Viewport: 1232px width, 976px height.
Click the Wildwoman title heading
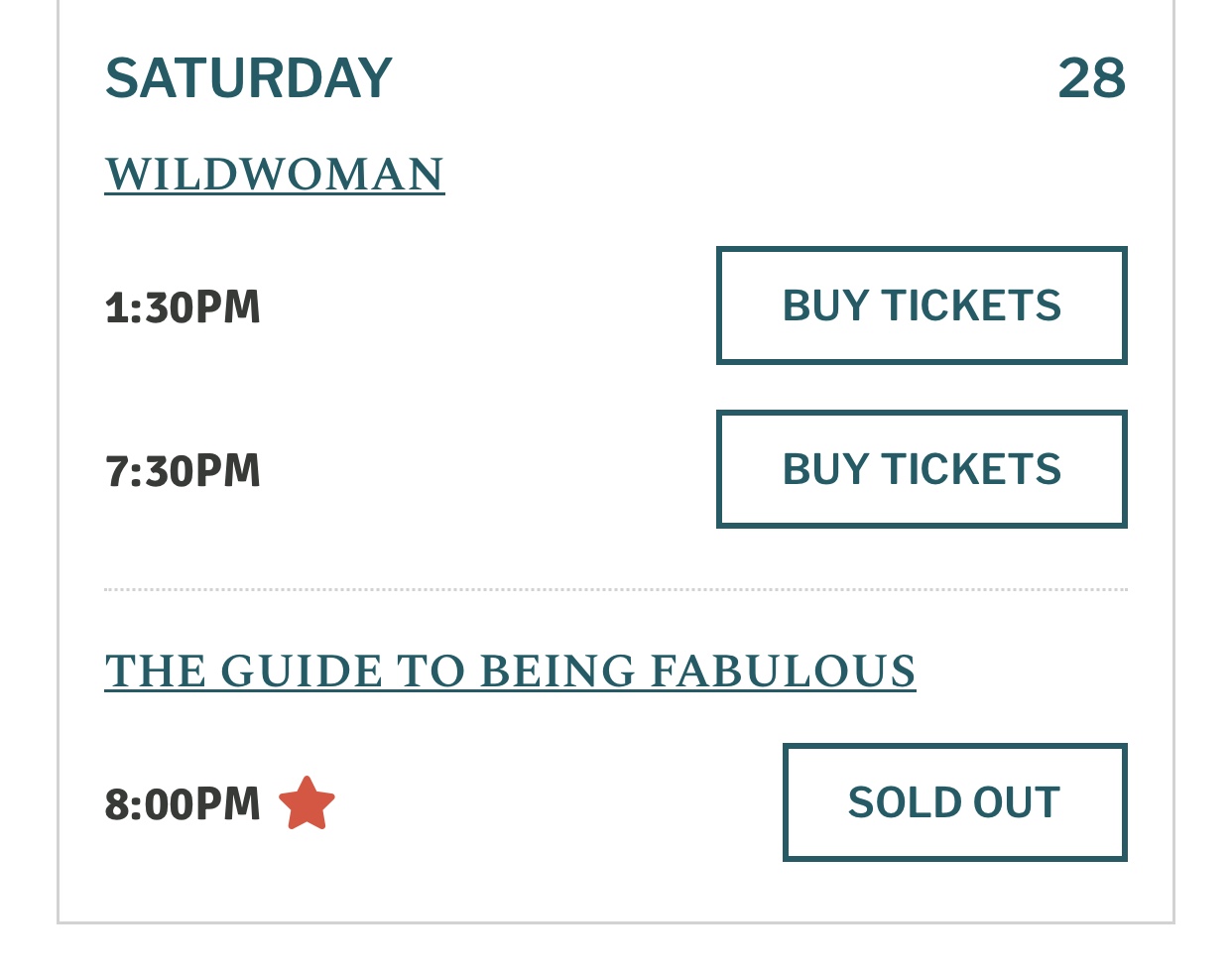coord(275,175)
